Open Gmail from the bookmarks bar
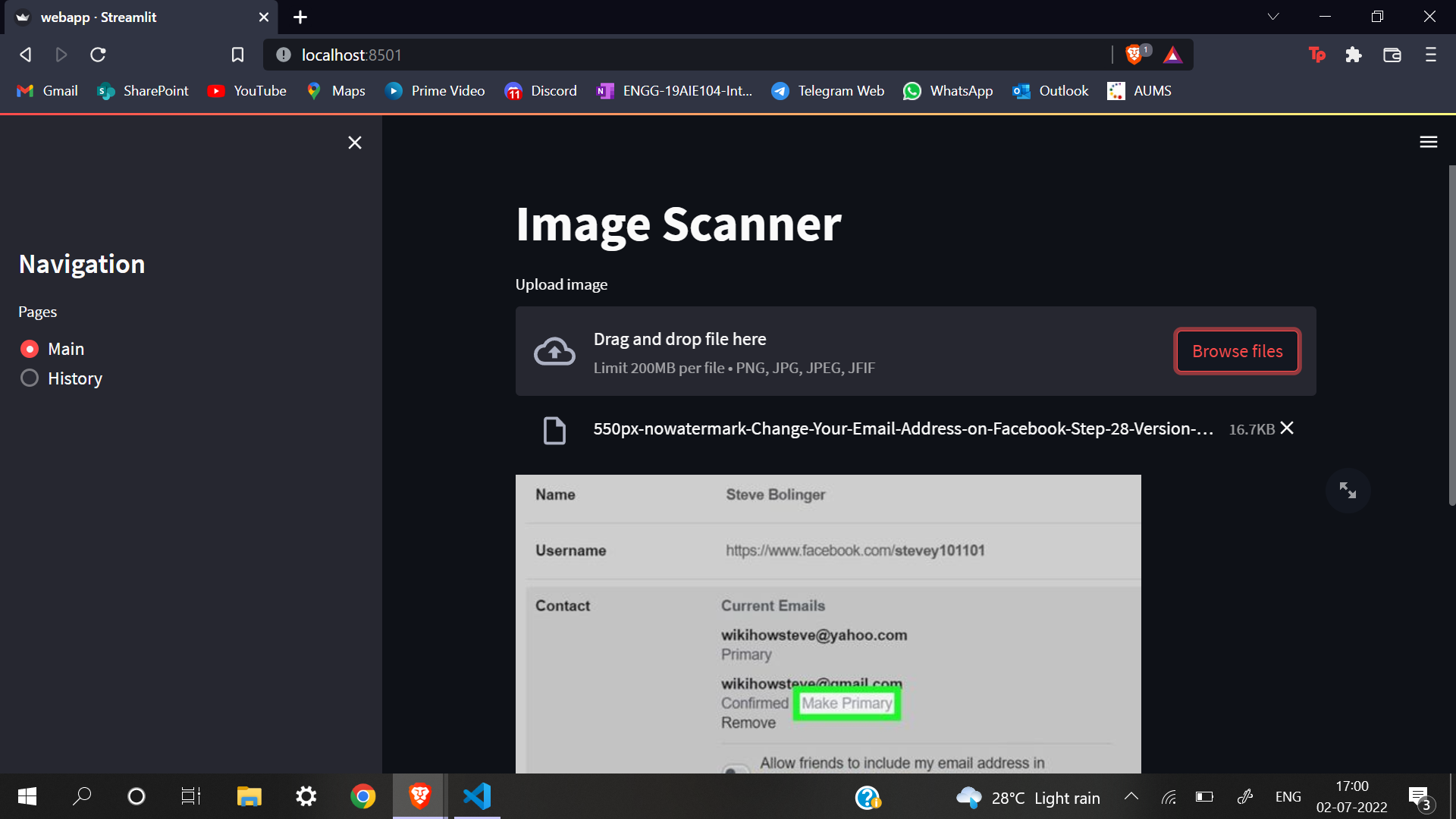The height and width of the screenshot is (819, 1456). tap(47, 90)
